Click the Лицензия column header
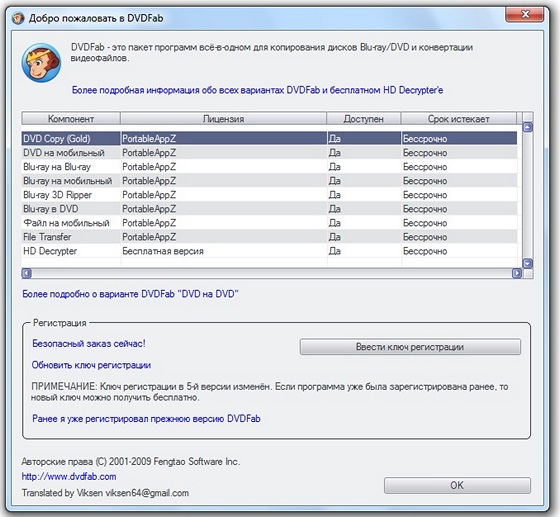The height and width of the screenshot is (517, 560). (224, 119)
